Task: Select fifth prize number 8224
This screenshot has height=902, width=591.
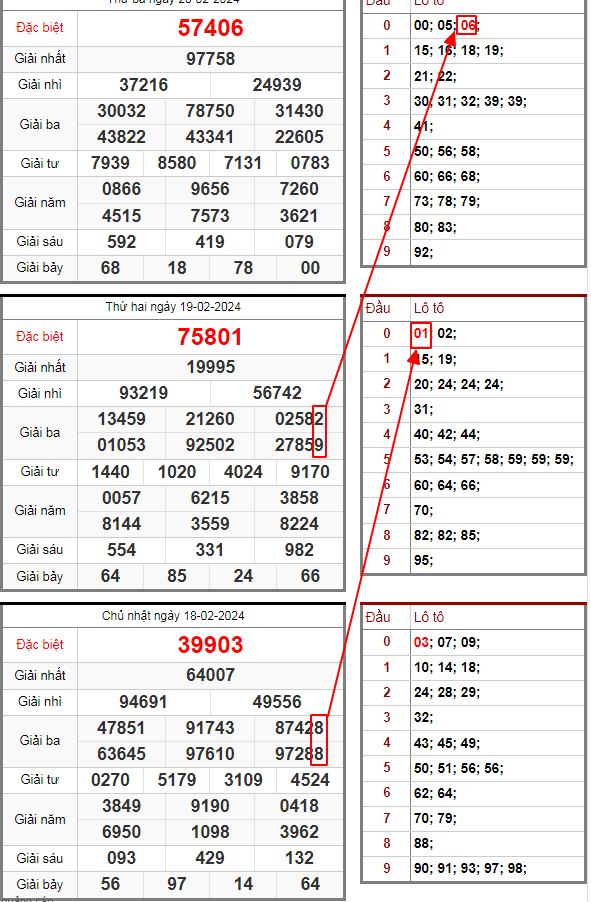Action: [299, 524]
